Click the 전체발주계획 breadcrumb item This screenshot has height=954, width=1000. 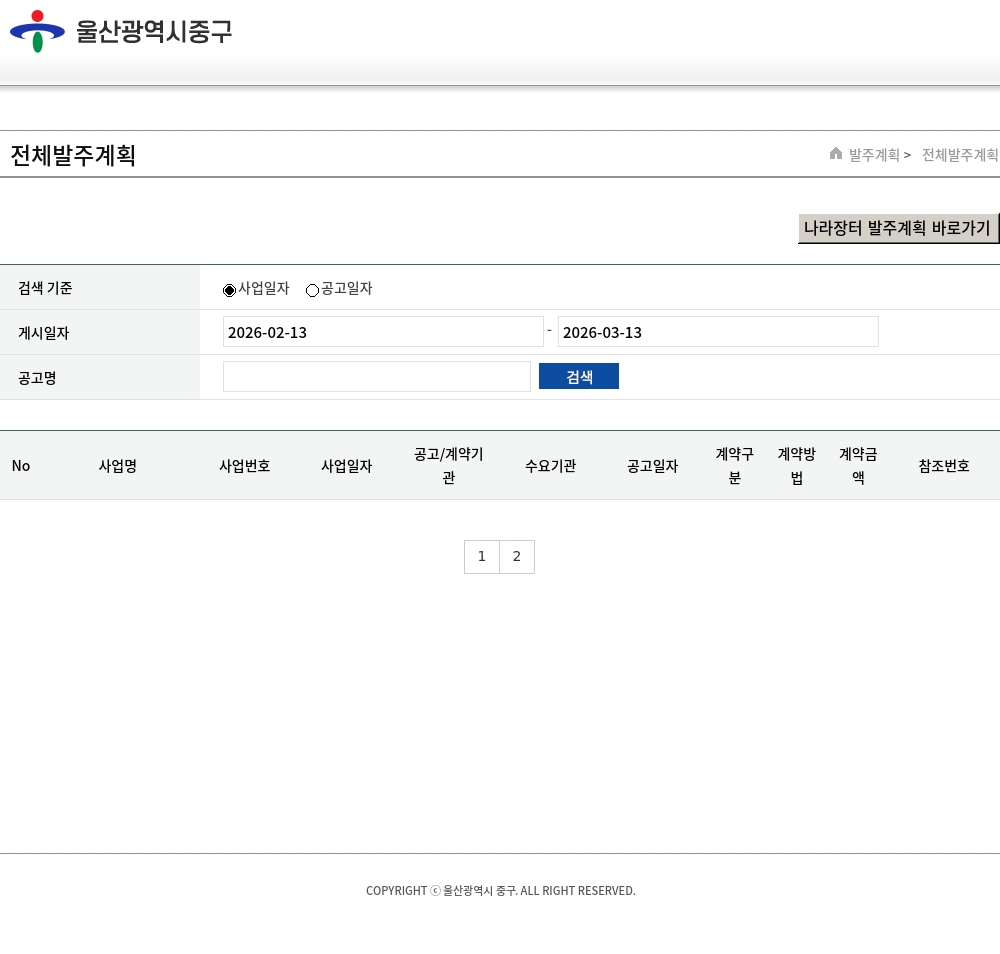[x=960, y=155]
